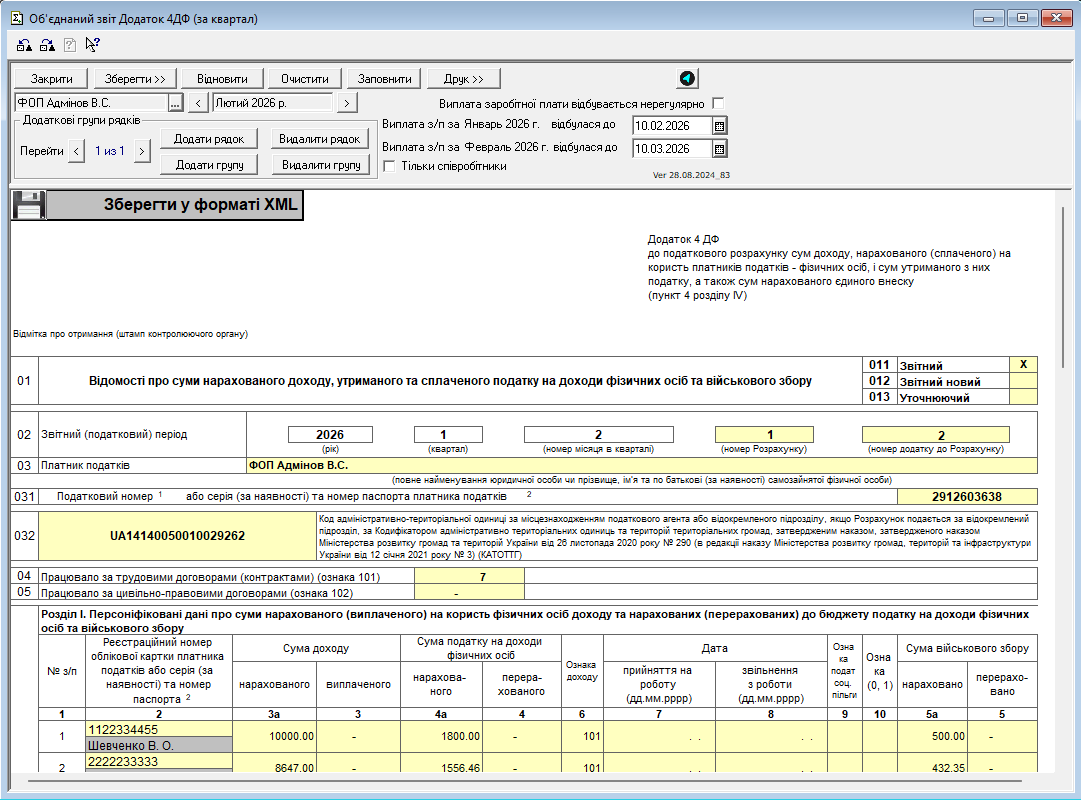Open organization picker next to ФОП Адмінов В.С.

[x=175, y=103]
